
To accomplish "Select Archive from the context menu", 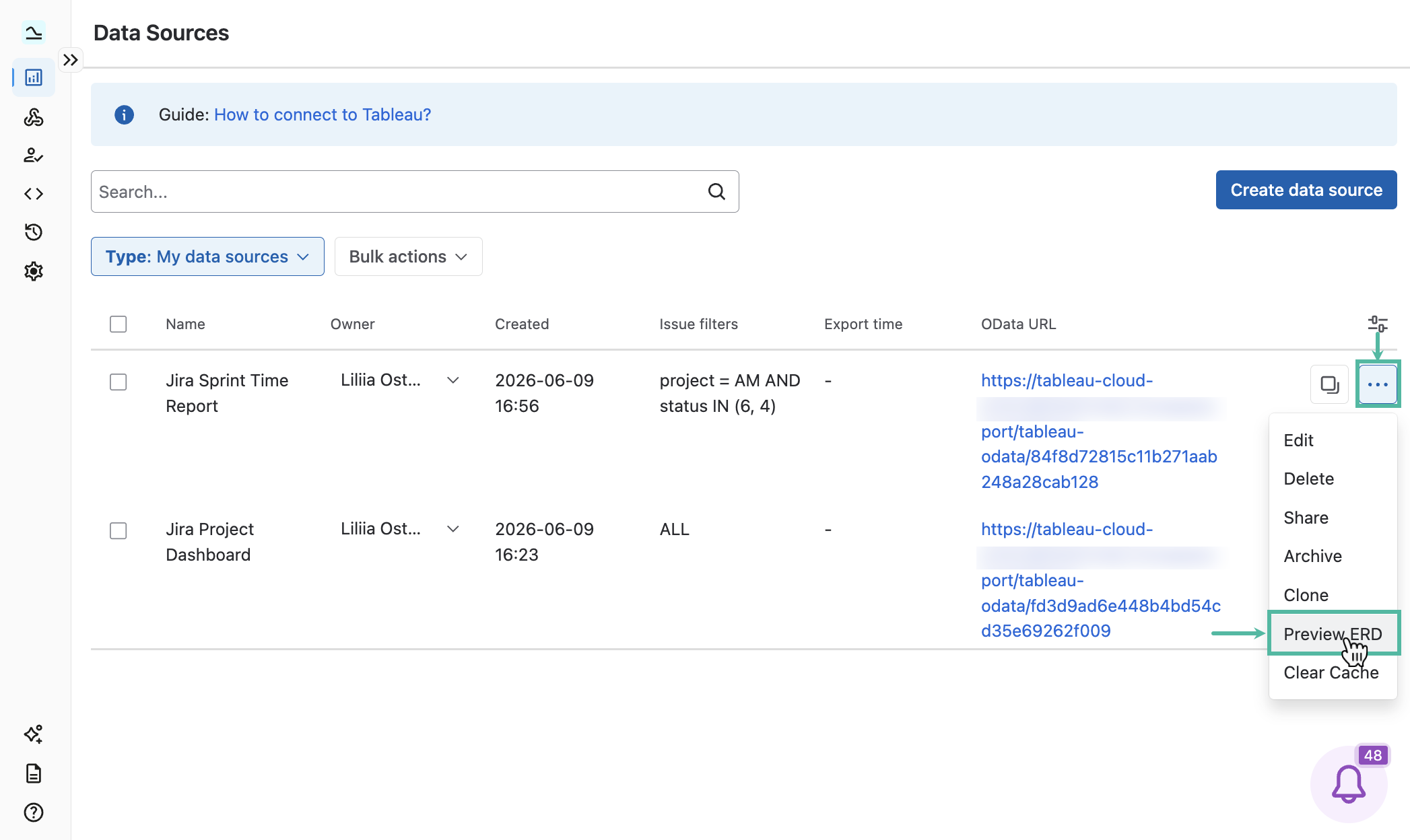I will tap(1333, 556).
